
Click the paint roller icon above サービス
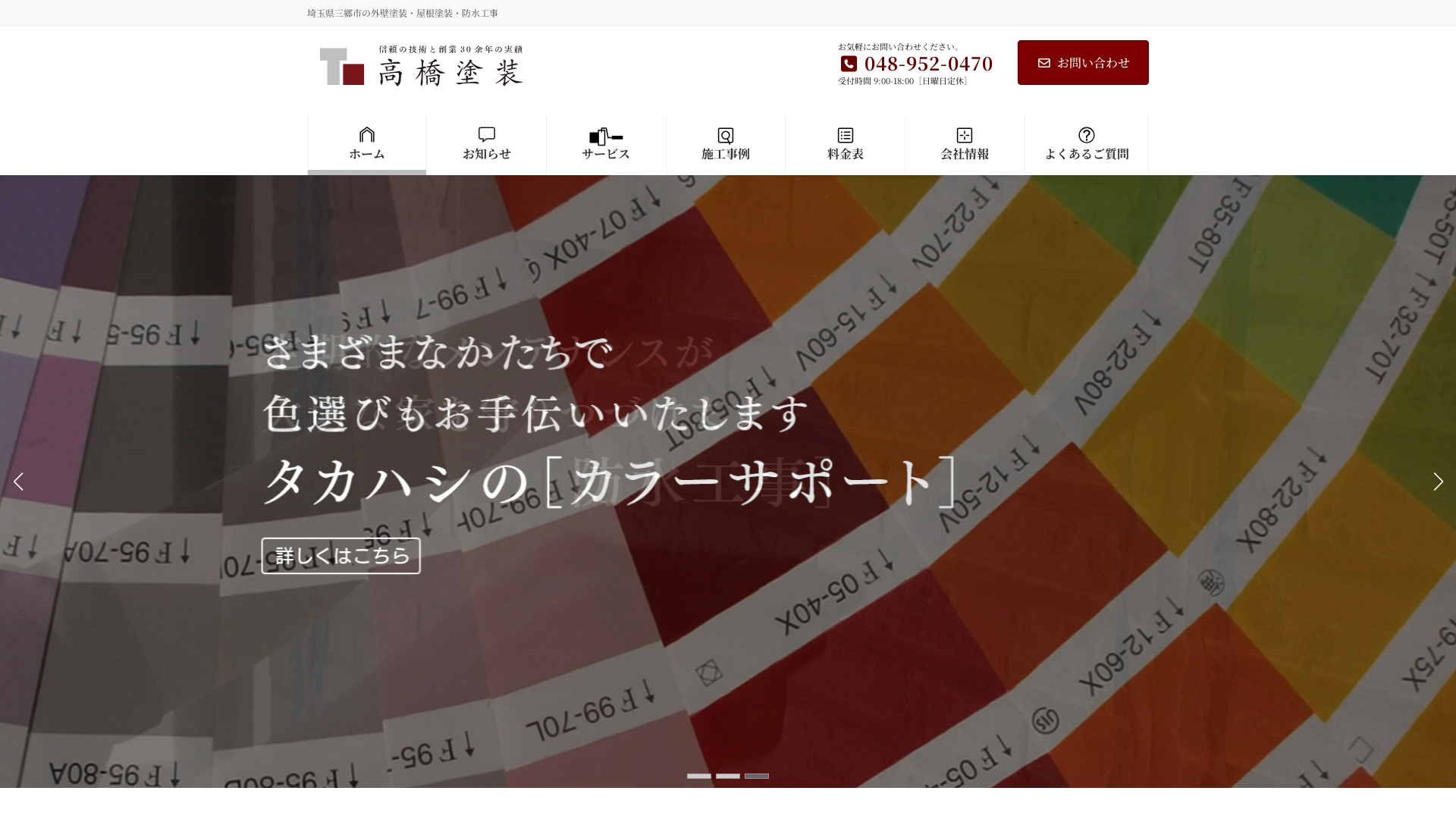pos(606,136)
